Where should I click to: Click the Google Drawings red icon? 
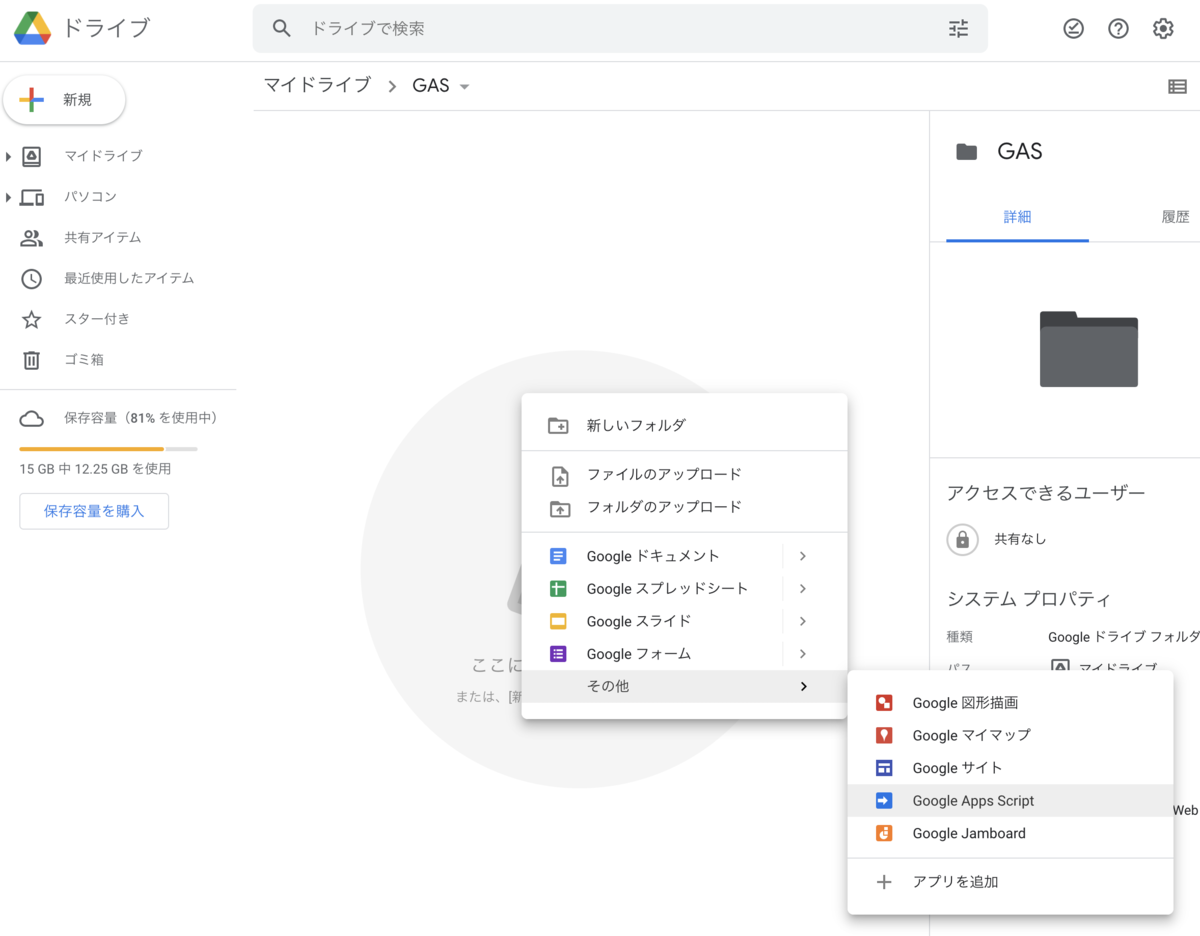[x=884, y=703]
